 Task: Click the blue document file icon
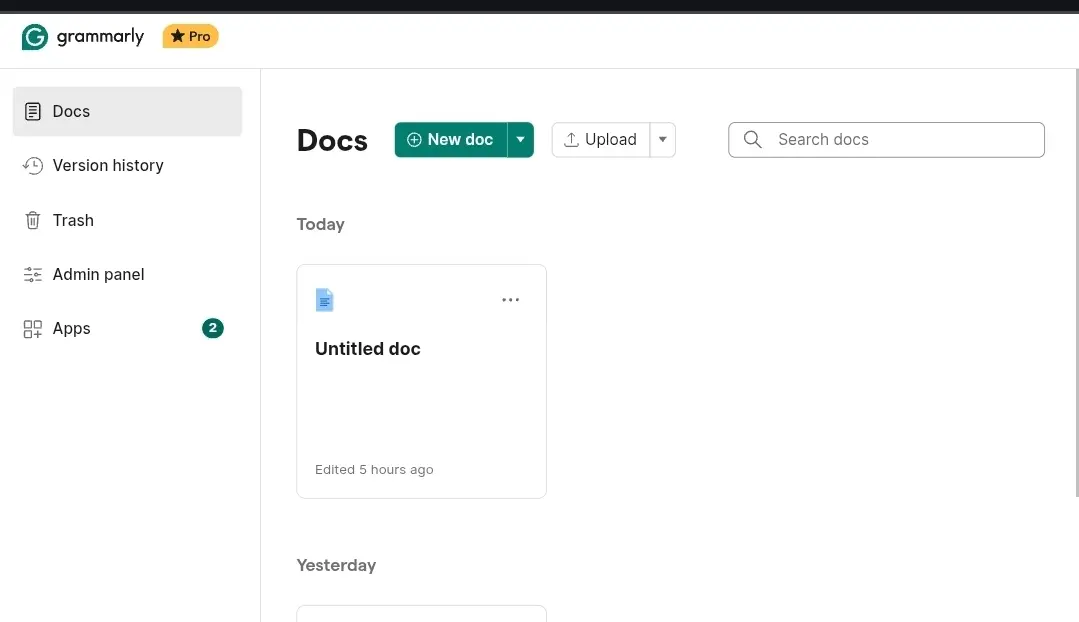324,300
